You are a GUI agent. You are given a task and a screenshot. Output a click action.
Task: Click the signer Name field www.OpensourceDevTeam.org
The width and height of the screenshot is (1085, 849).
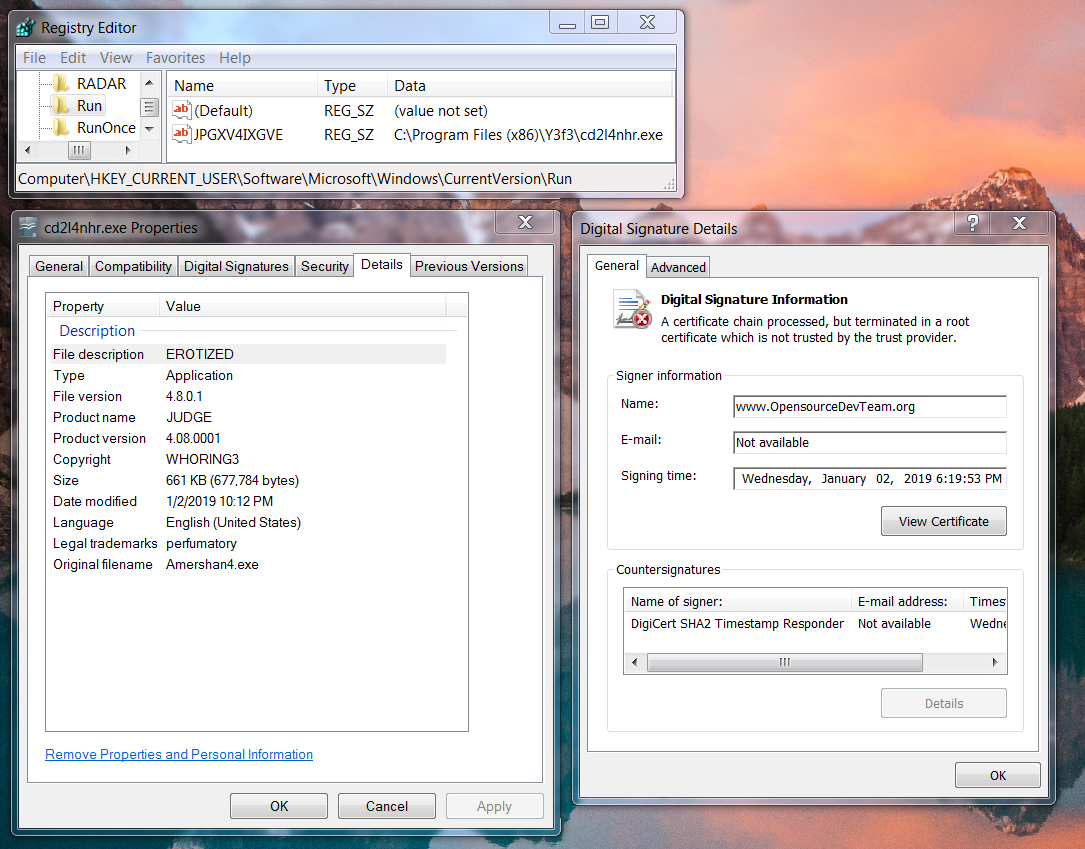pyautogui.click(x=870, y=407)
